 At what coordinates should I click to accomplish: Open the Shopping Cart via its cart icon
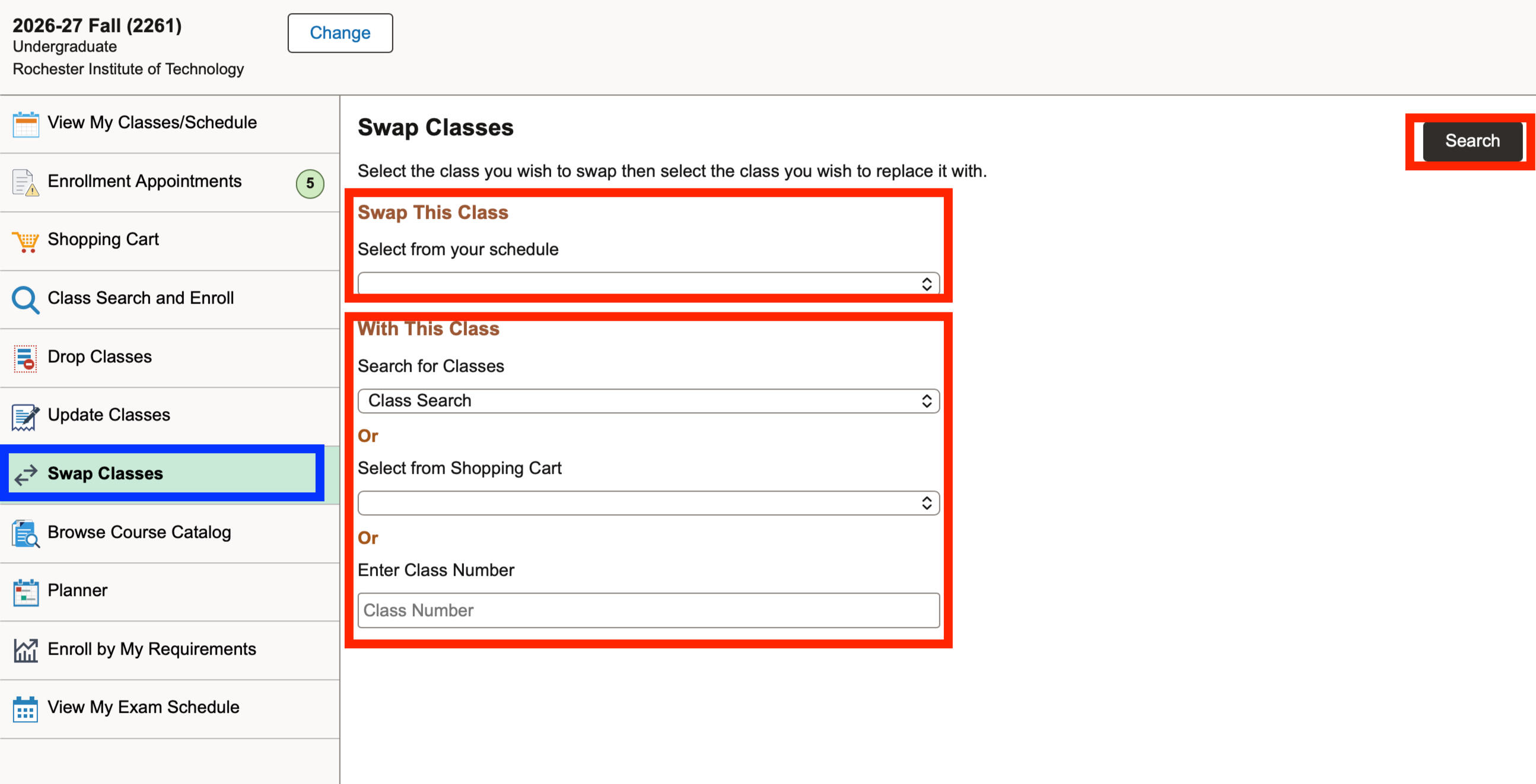pyautogui.click(x=24, y=240)
